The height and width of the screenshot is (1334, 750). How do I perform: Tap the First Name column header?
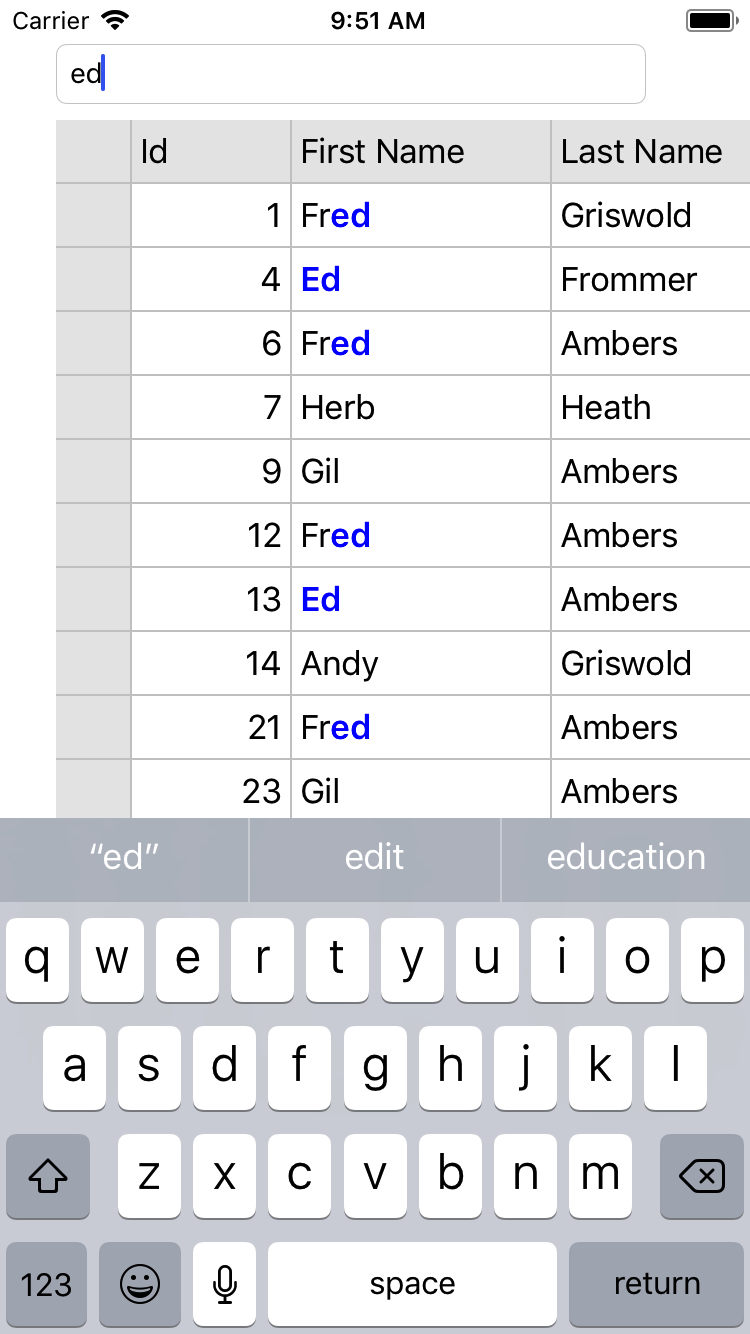tap(420, 152)
